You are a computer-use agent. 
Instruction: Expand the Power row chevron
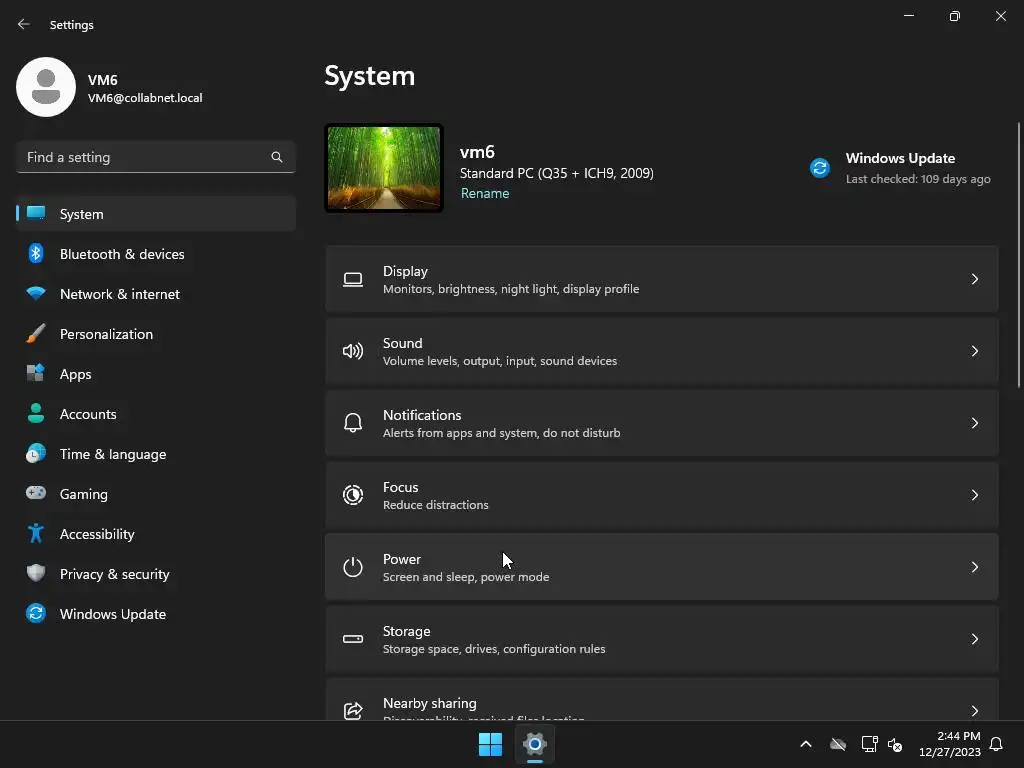point(974,567)
